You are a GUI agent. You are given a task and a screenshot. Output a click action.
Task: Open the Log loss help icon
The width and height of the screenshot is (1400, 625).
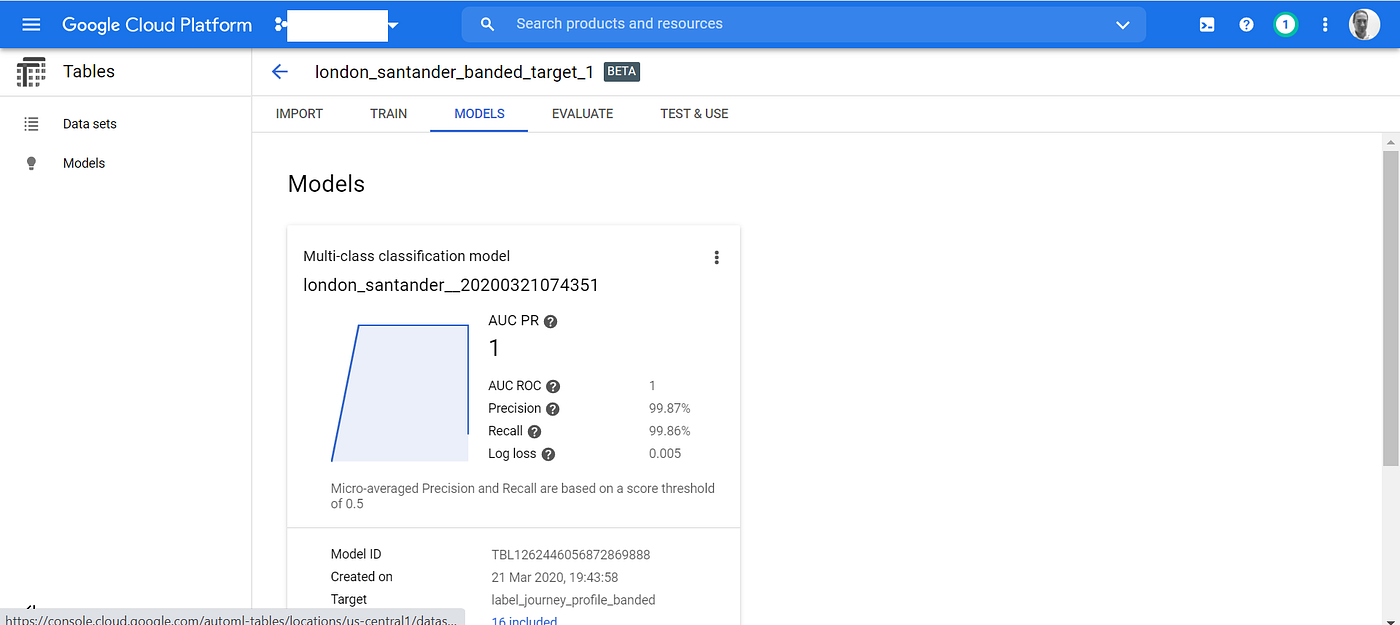549,453
